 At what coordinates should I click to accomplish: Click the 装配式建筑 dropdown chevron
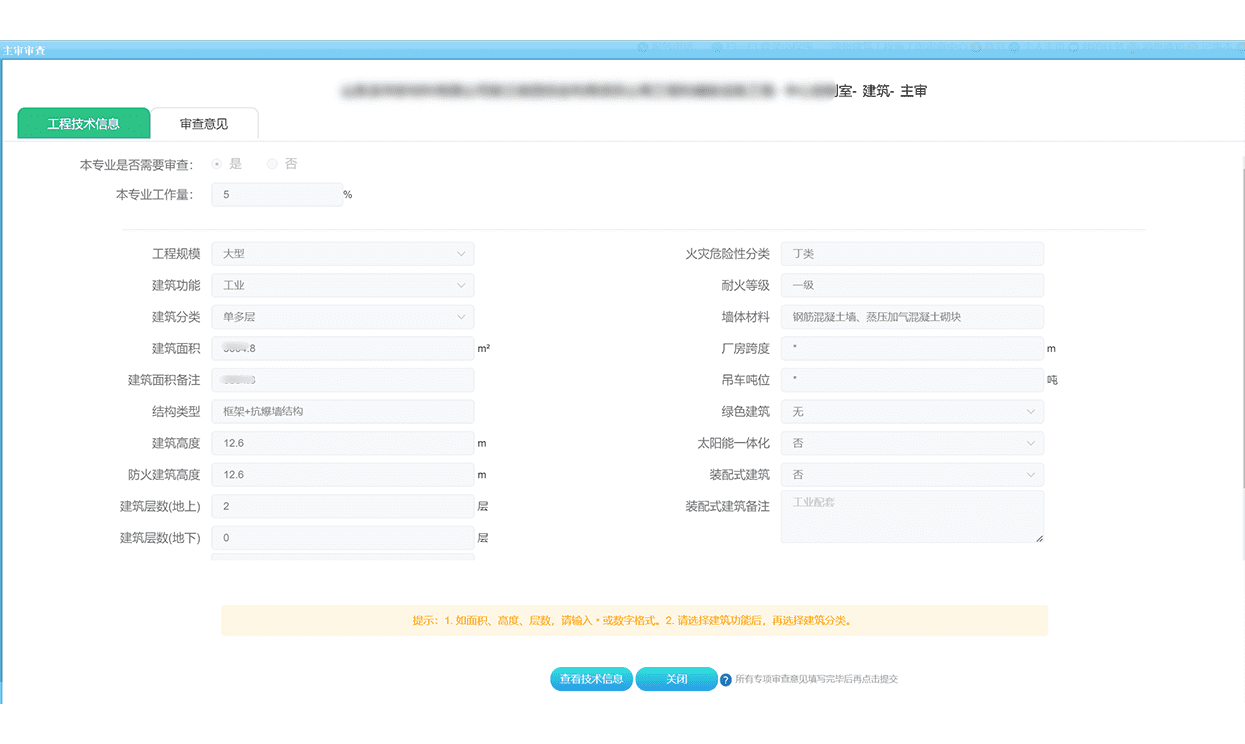click(1031, 474)
